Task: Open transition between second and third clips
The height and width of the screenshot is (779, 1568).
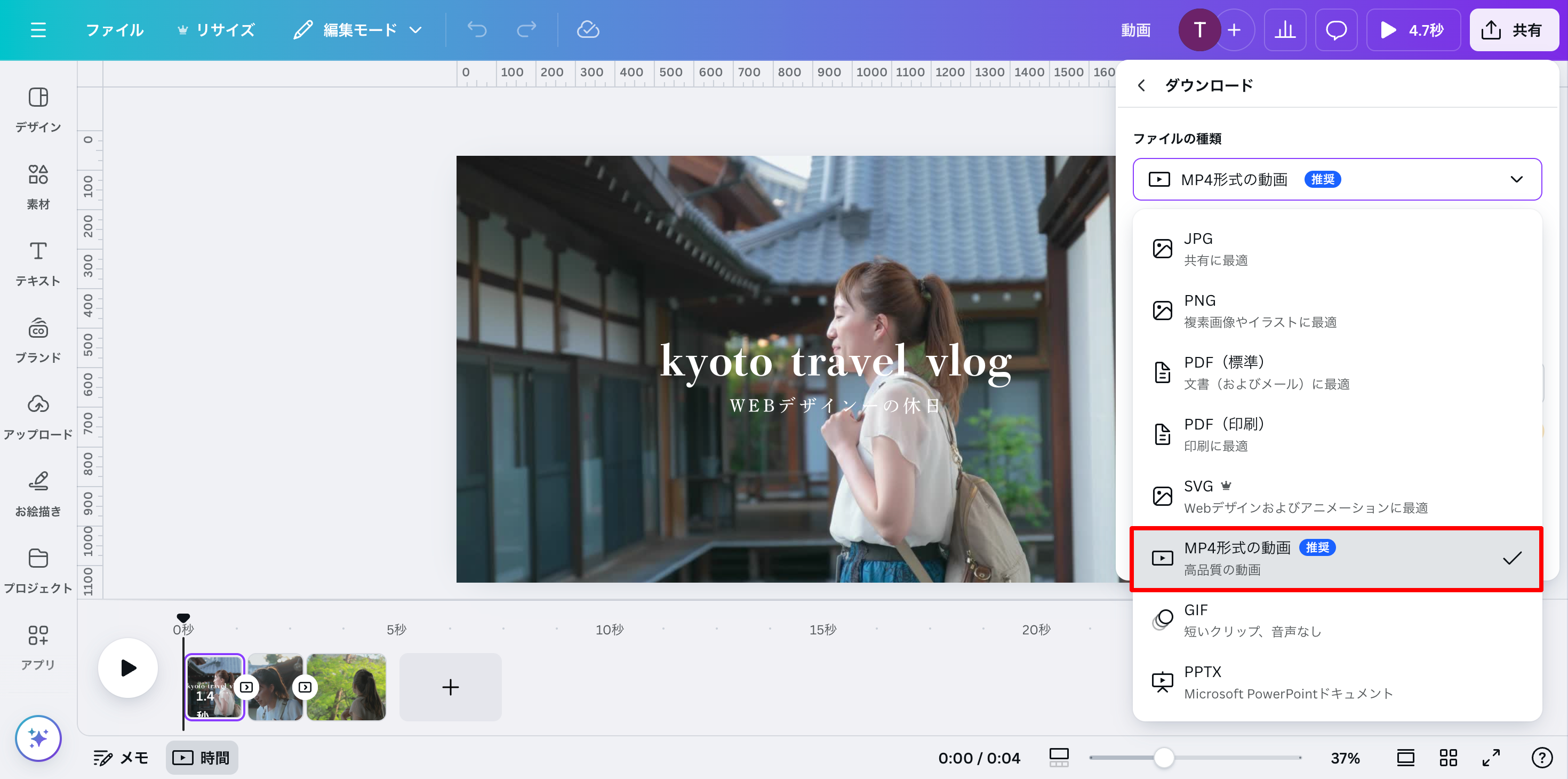Action: pyautogui.click(x=305, y=687)
